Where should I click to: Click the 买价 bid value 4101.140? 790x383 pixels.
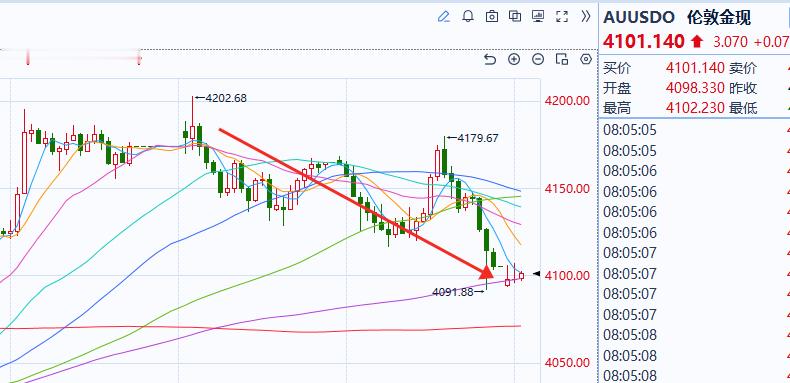(695, 68)
